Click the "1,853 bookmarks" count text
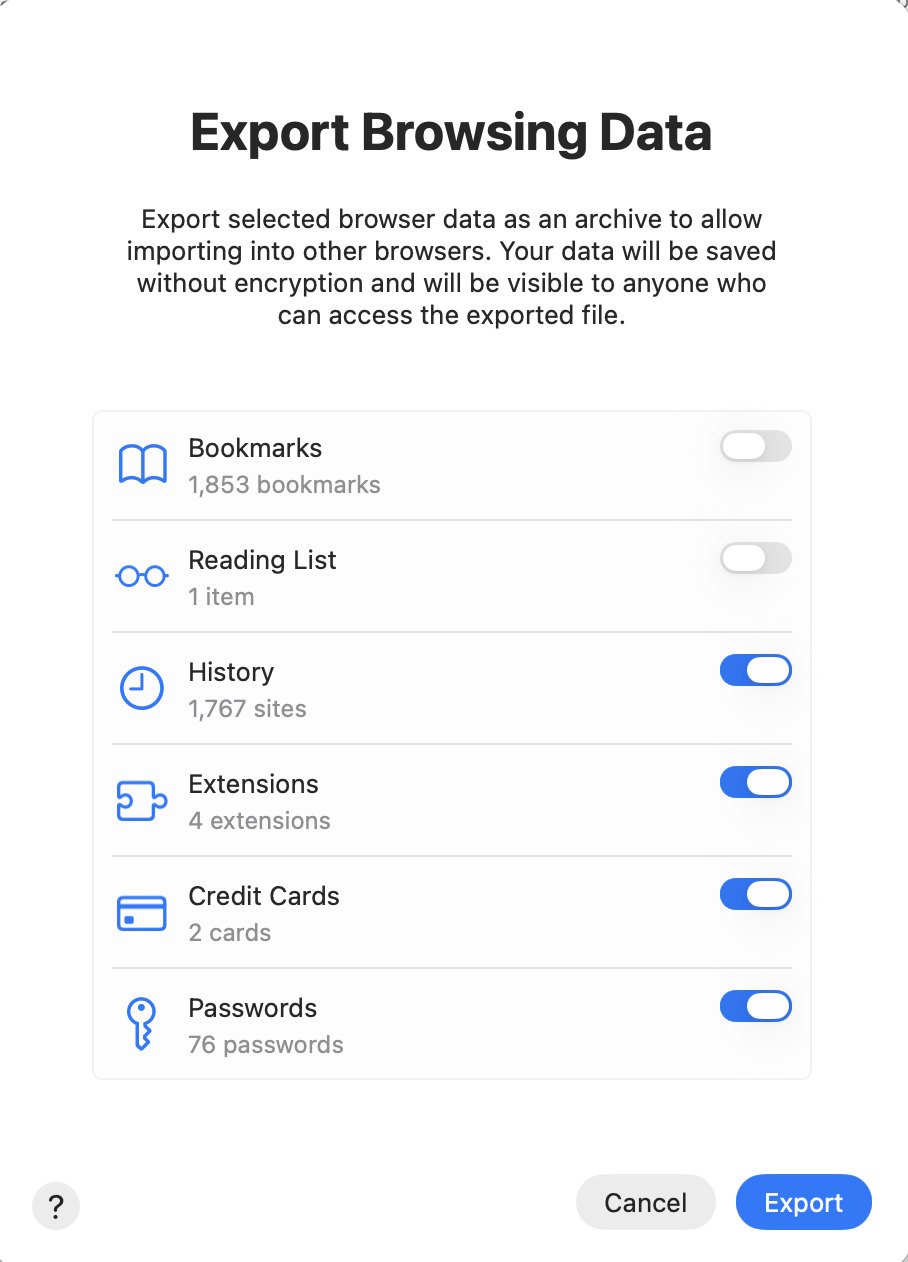 point(284,485)
